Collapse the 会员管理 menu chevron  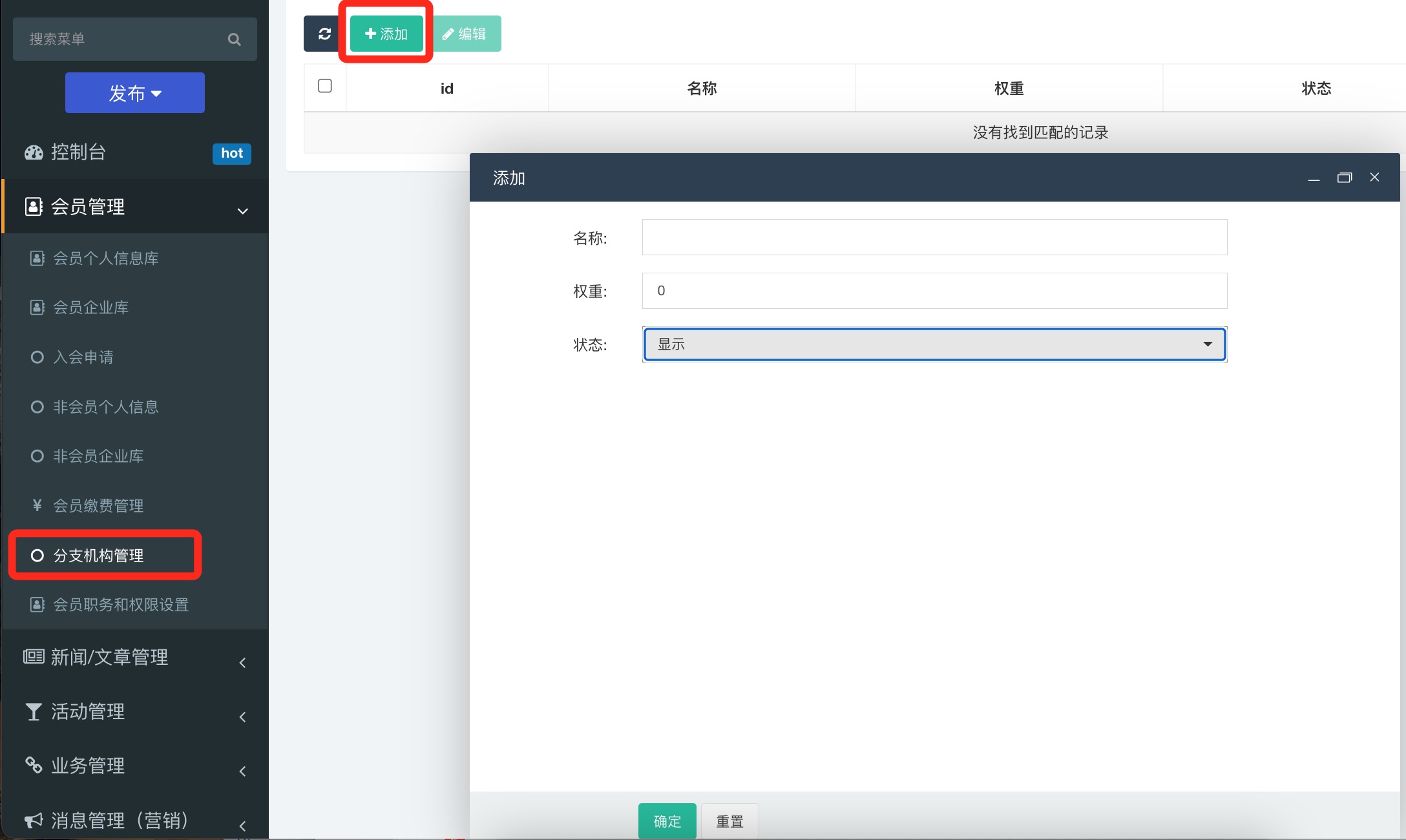[242, 211]
